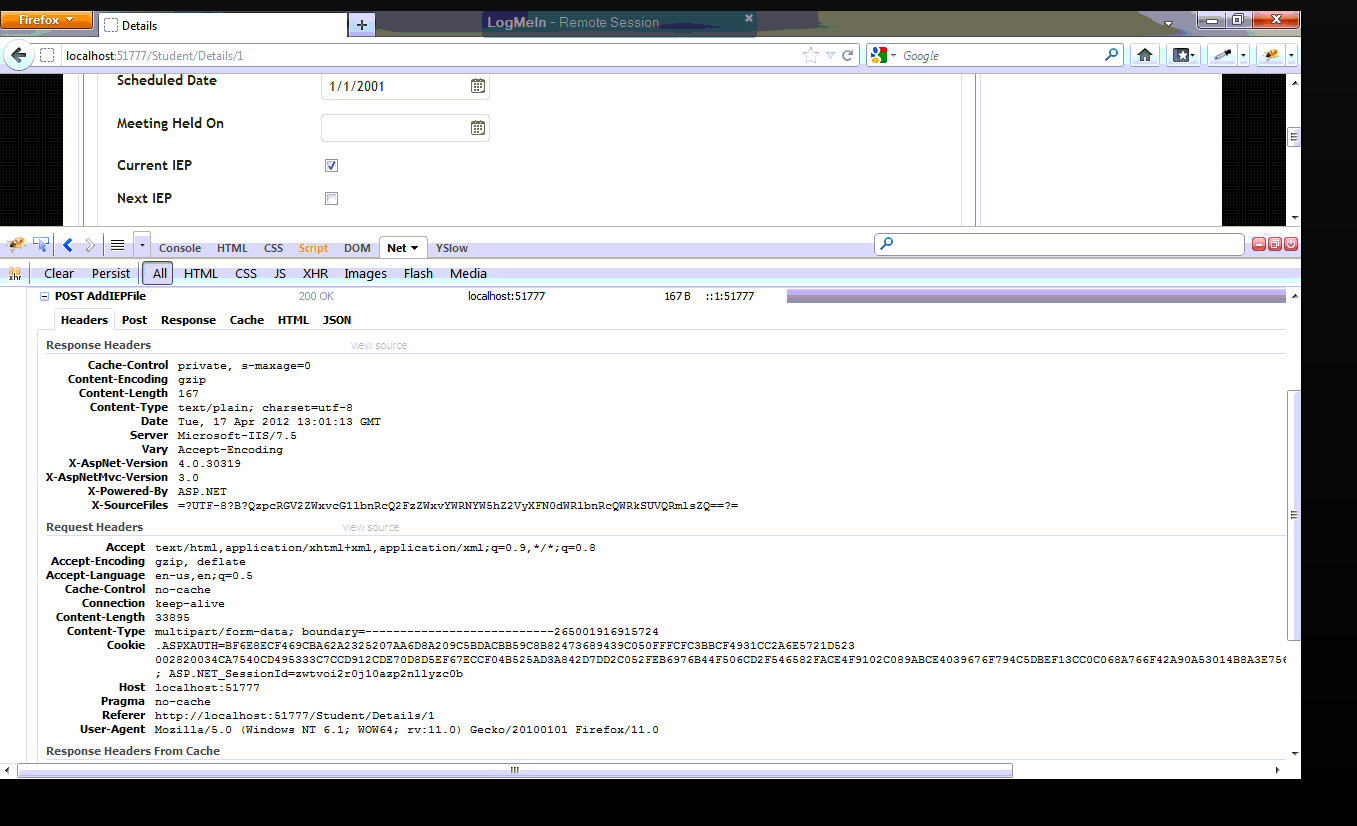The image size is (1357, 826).
Task: Deactivate Firebug with the red power icon
Action: tap(1291, 244)
